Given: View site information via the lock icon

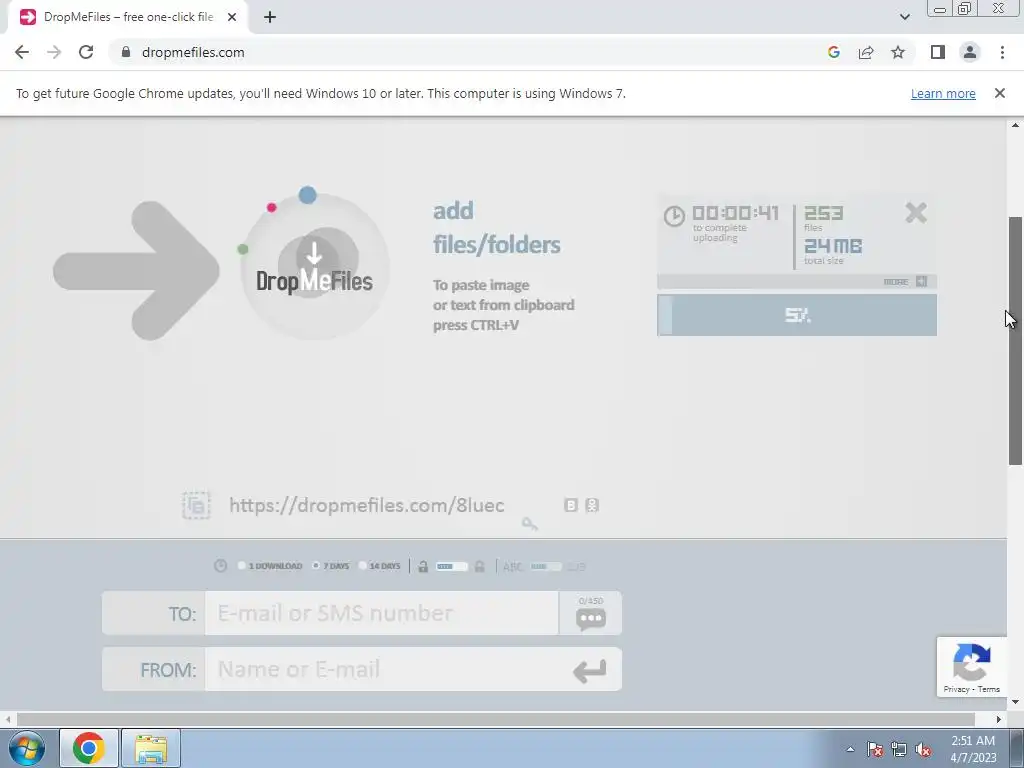Looking at the screenshot, I should (126, 52).
